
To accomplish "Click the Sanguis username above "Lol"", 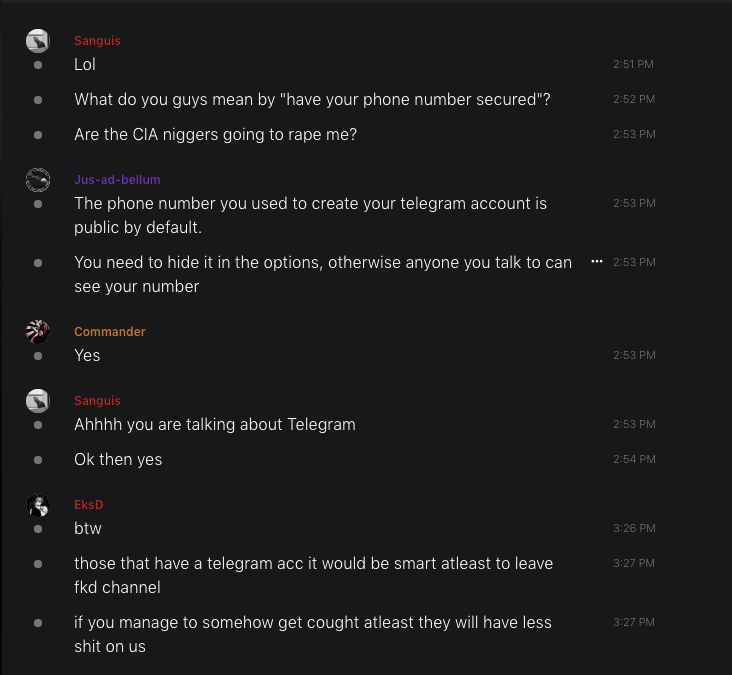I will [x=97, y=41].
